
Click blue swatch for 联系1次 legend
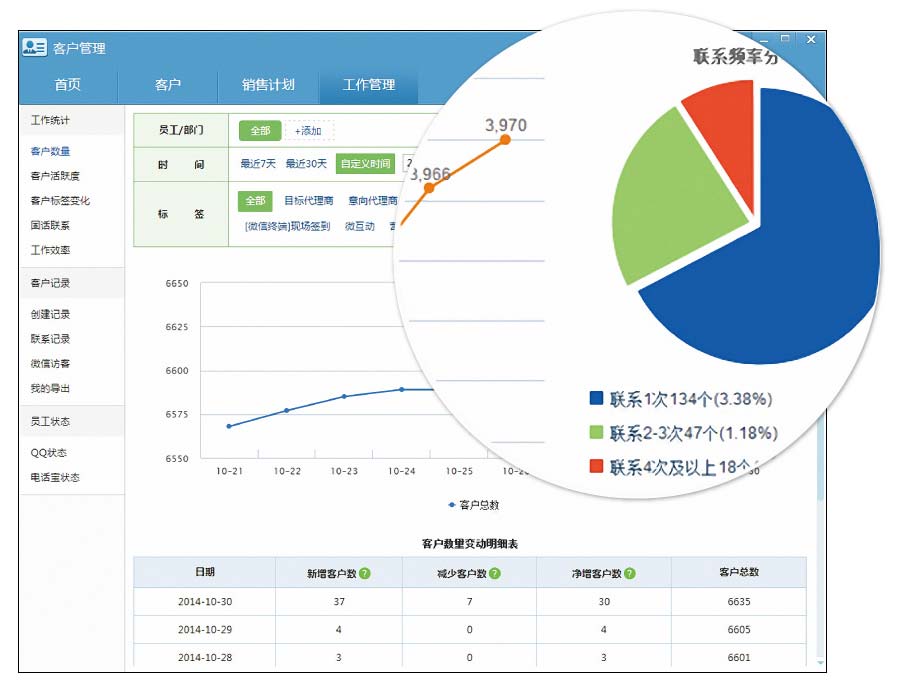[596, 398]
